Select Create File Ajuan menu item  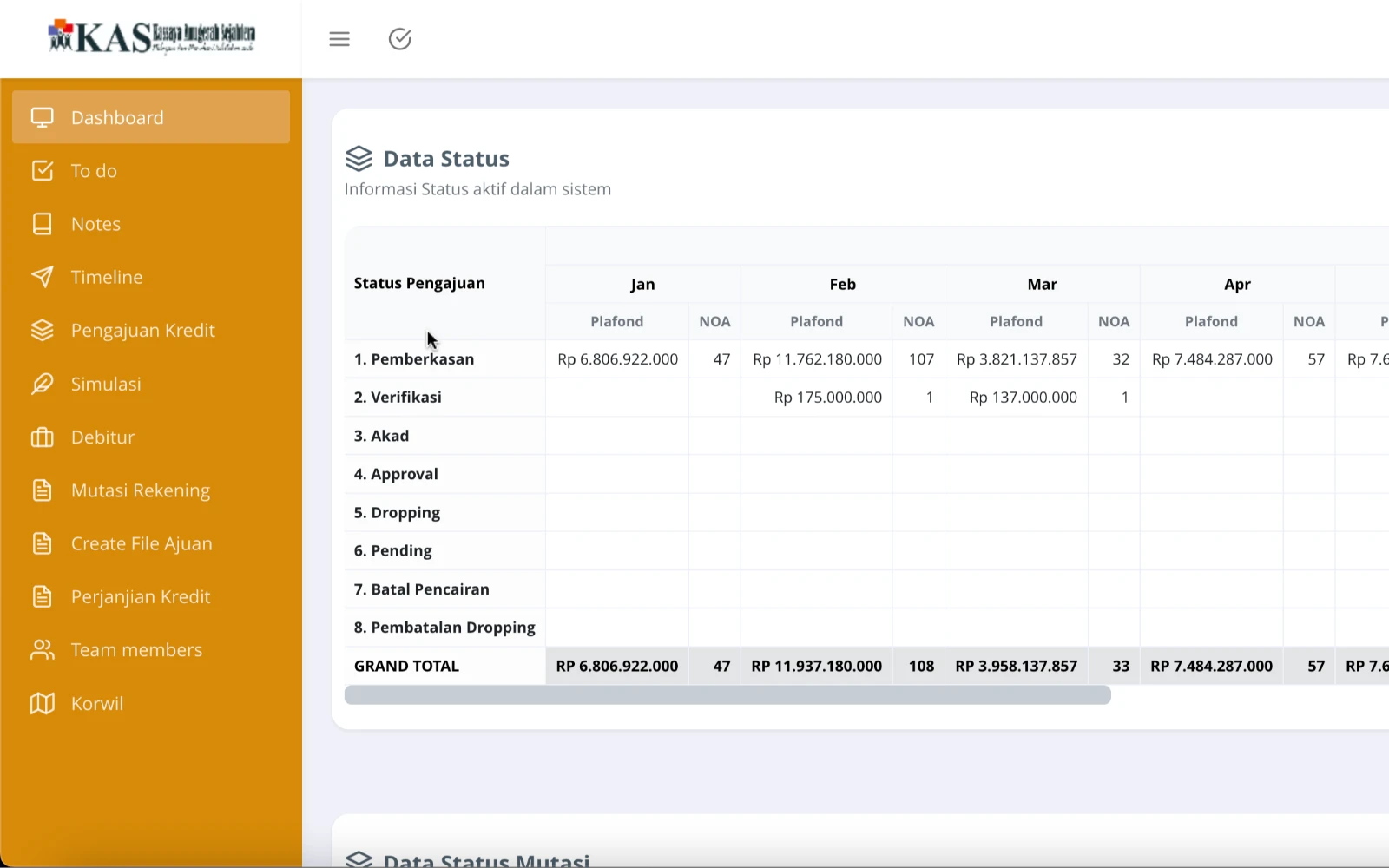[151, 543]
